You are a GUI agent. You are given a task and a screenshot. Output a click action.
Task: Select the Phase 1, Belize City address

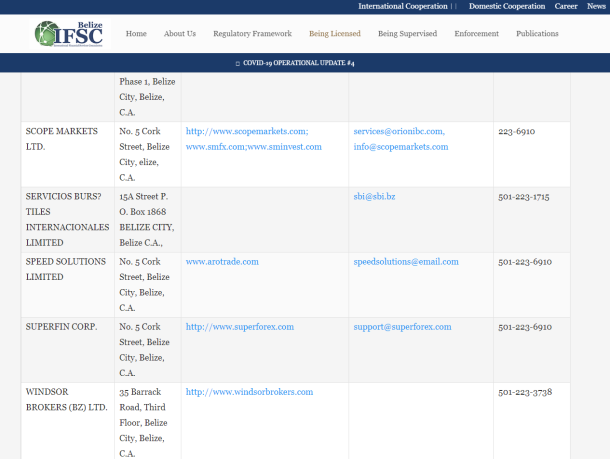(147, 97)
